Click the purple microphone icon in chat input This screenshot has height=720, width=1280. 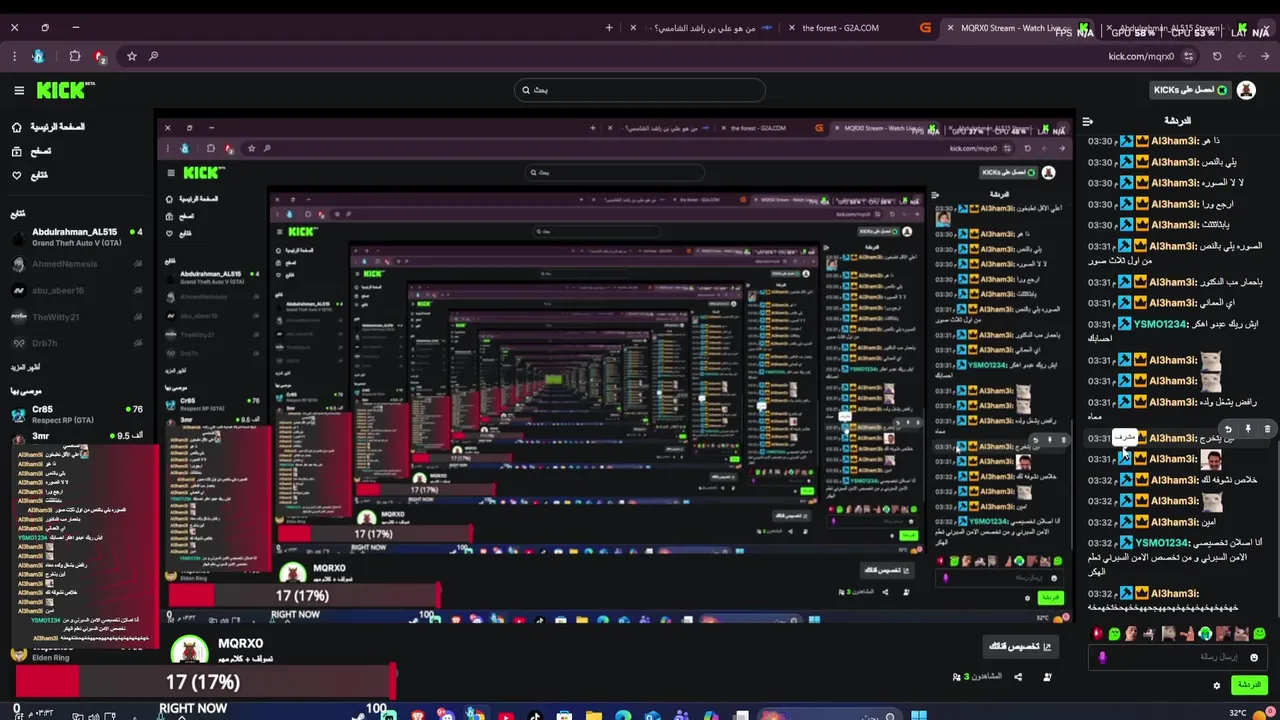(x=1103, y=657)
